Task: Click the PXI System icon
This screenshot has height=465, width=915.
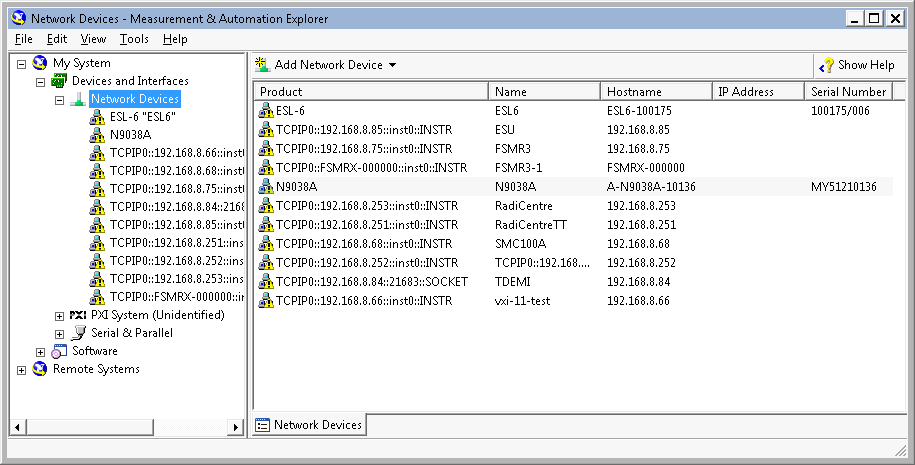Action: (x=78, y=315)
